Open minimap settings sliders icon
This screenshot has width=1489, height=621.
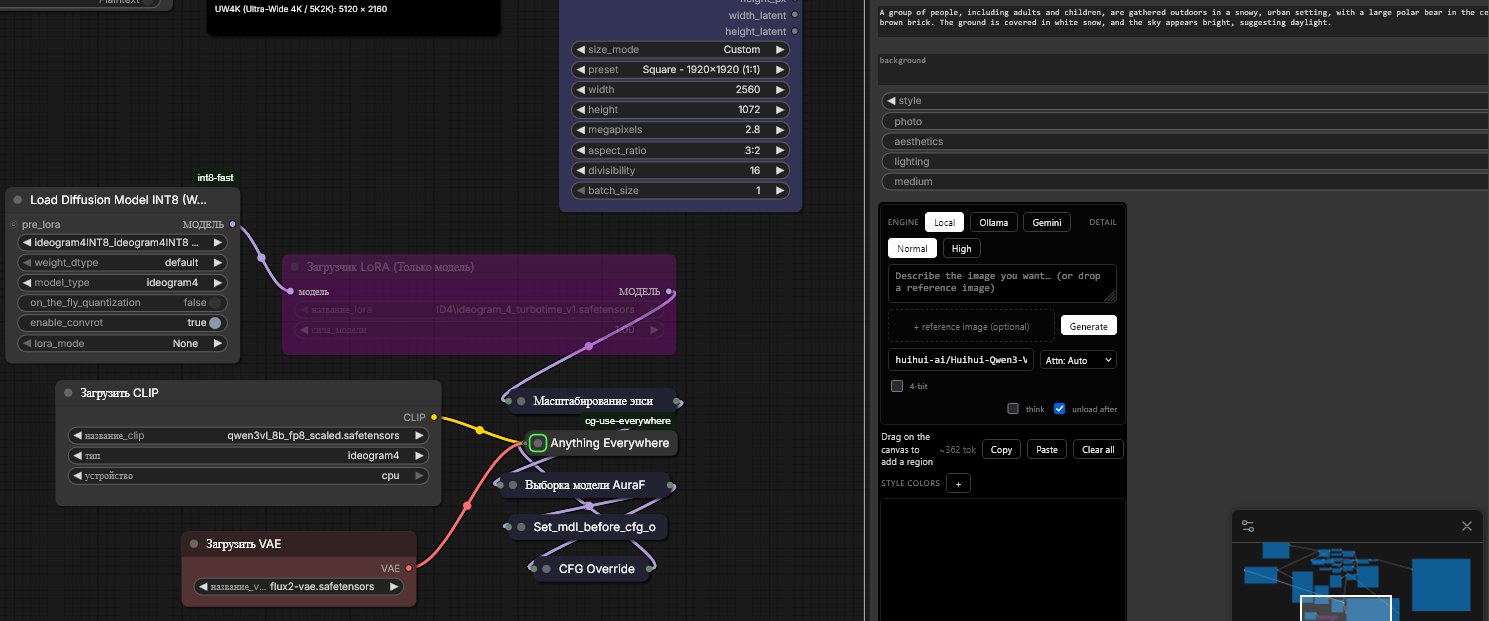point(1247,526)
